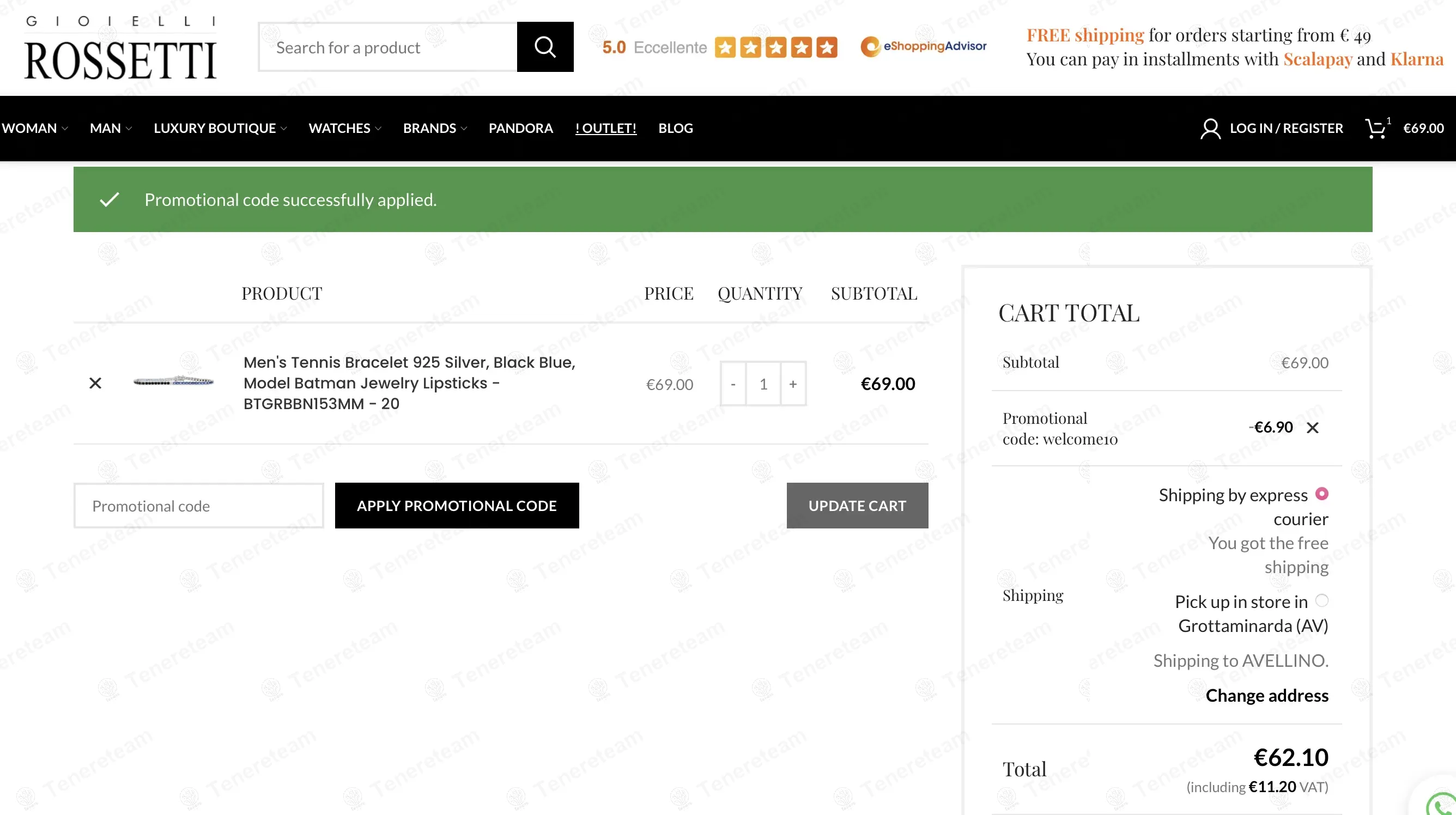
Task: Open the shopping cart icon
Action: [x=1376, y=129]
